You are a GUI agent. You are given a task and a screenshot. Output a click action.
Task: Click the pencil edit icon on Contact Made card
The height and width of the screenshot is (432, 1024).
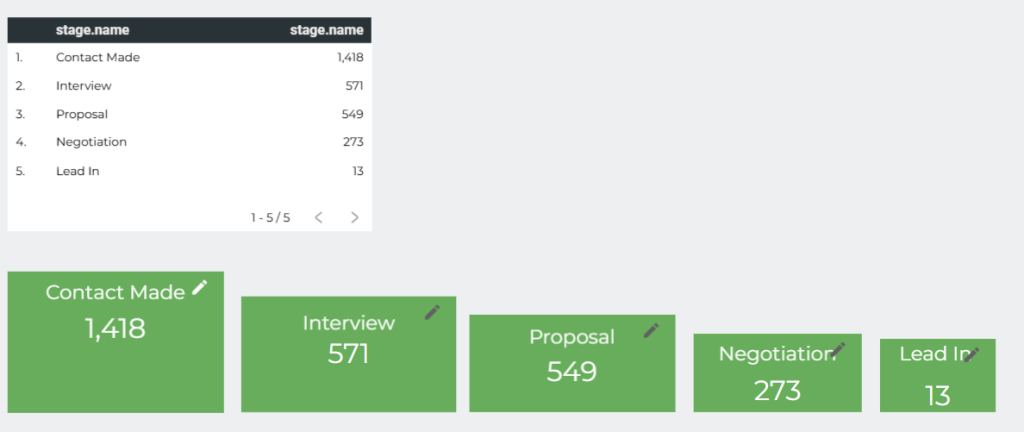point(200,288)
